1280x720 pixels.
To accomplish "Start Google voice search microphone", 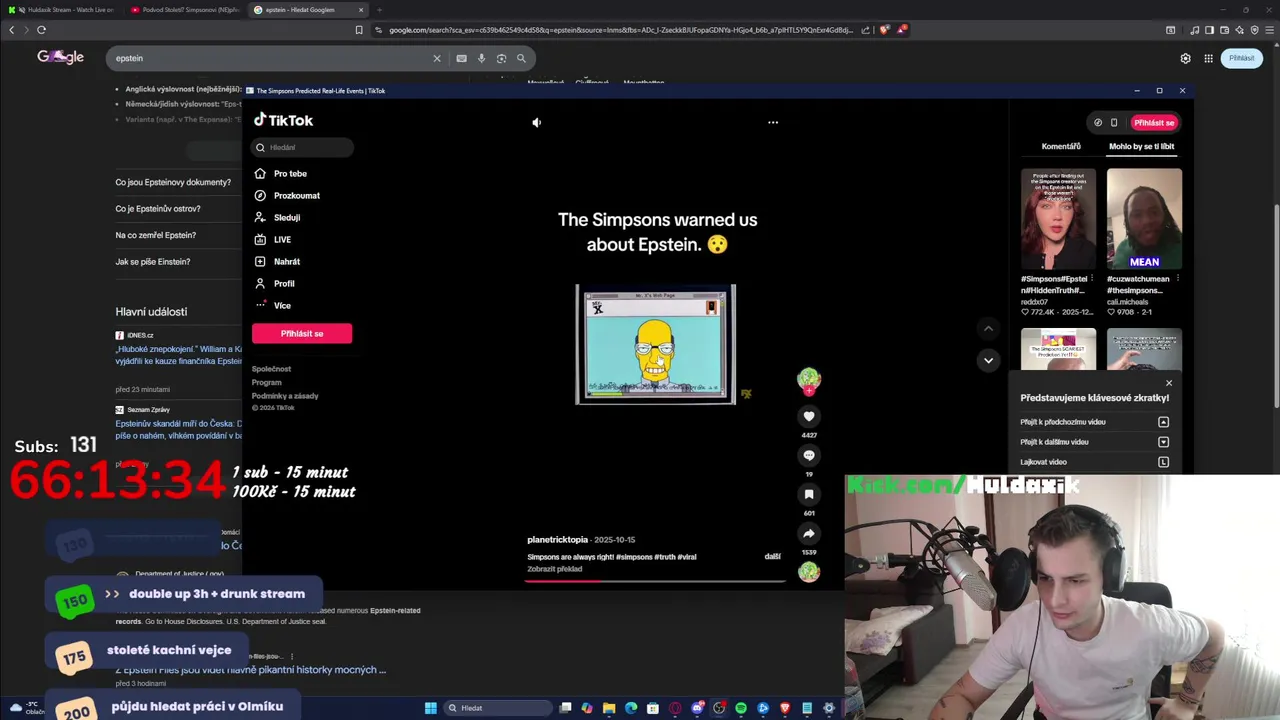I will click(x=481, y=58).
